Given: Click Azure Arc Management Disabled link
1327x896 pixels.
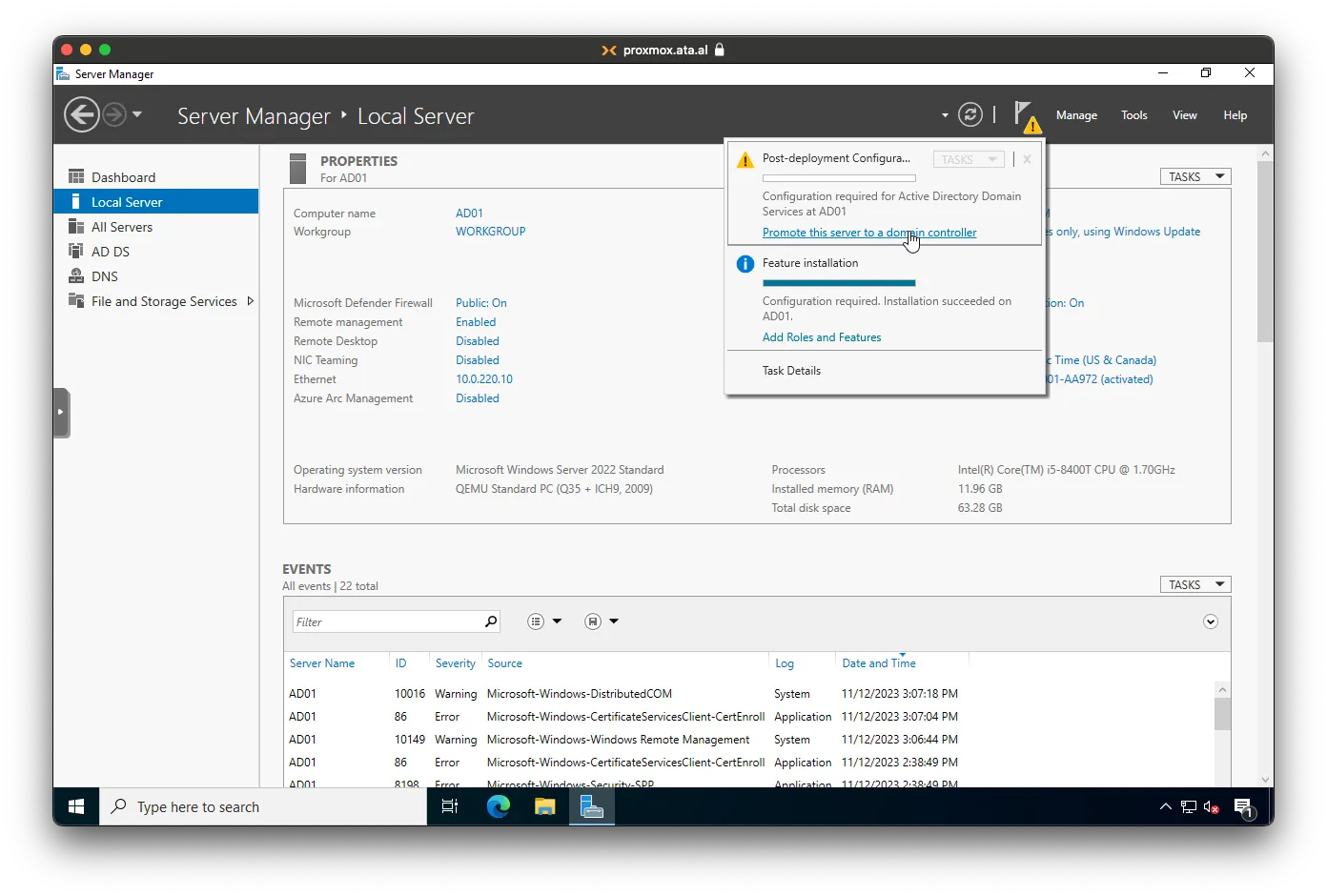Looking at the screenshot, I should (478, 398).
